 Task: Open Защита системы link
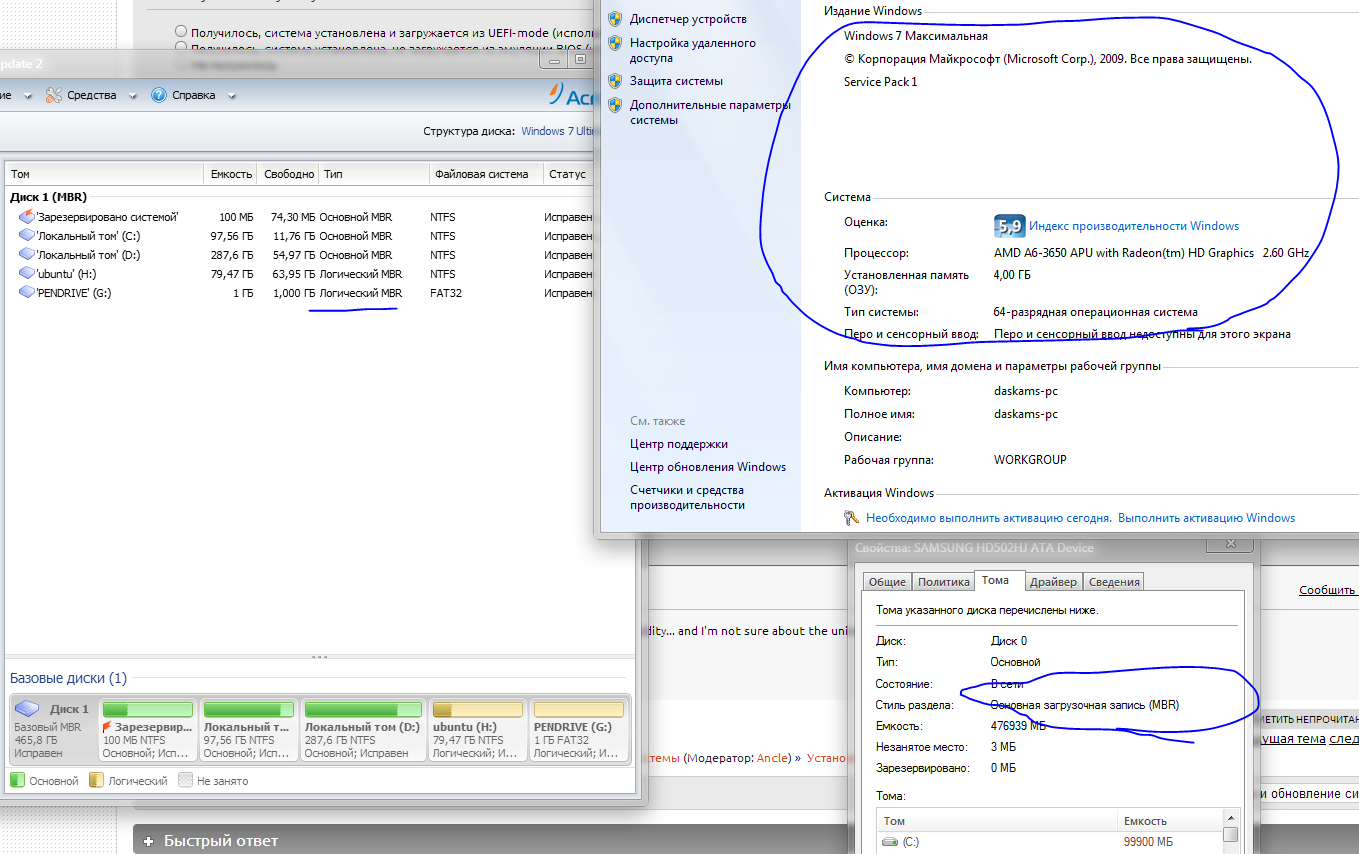(x=676, y=81)
